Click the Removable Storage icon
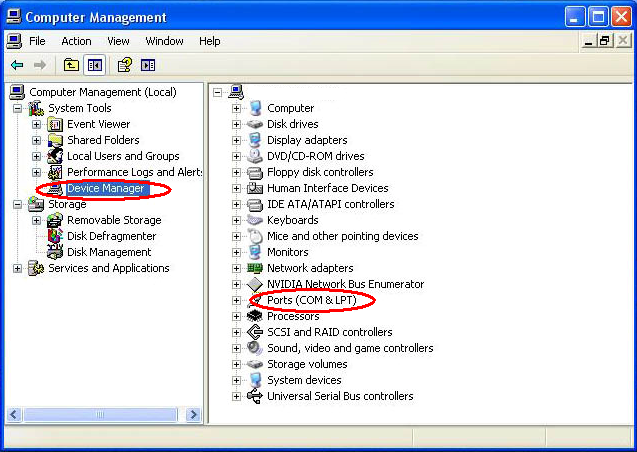The width and height of the screenshot is (637, 452). pyautogui.click(x=55, y=220)
